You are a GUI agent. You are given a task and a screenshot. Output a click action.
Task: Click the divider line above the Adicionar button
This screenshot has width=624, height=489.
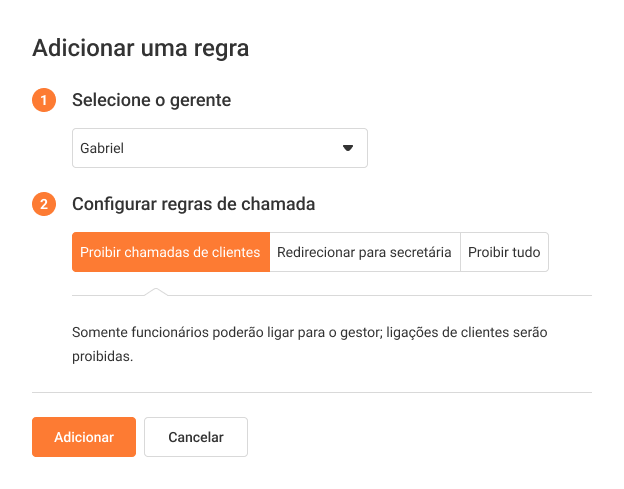[x=312, y=392]
